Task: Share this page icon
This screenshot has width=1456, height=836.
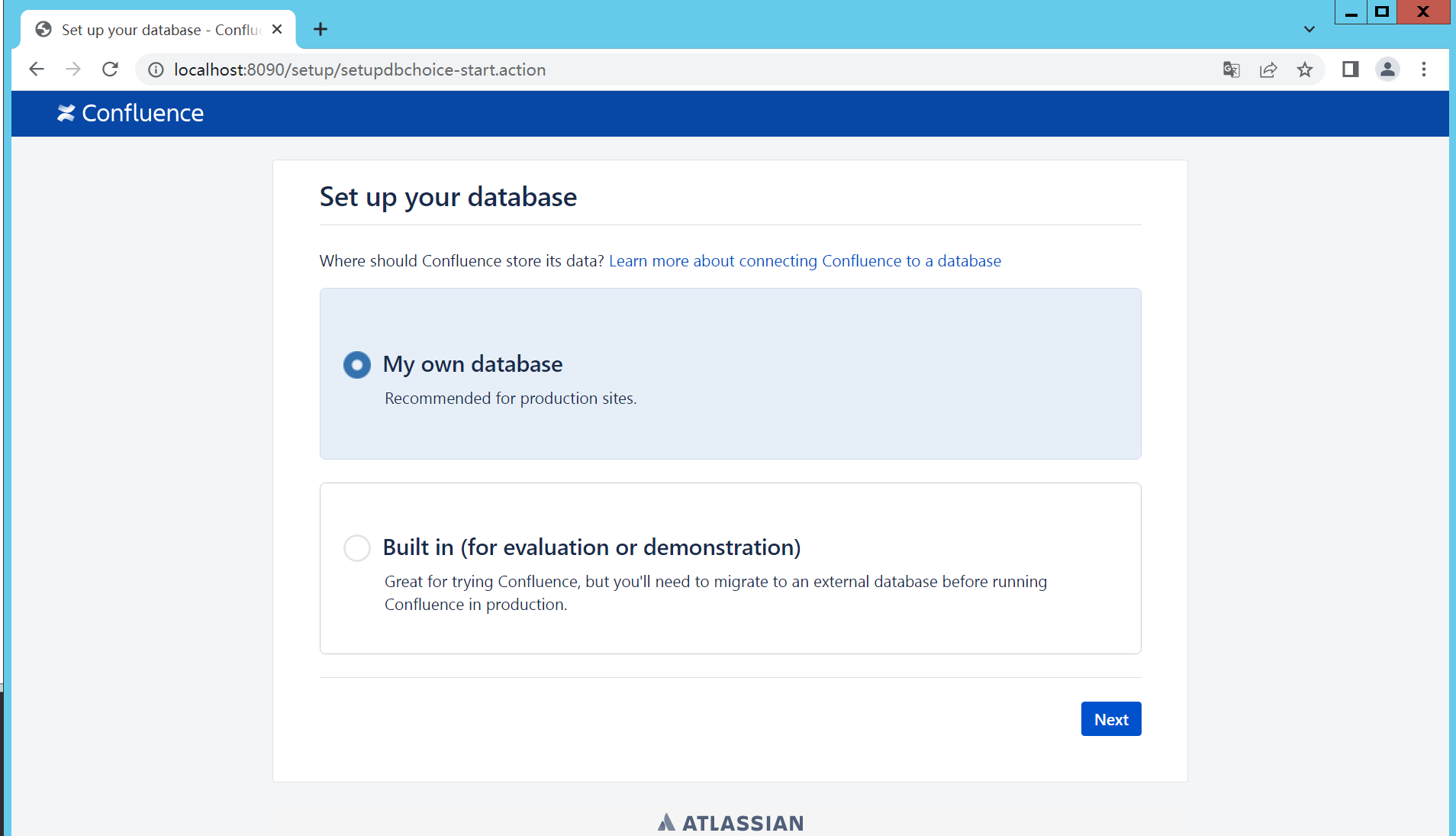Action: 1268,70
